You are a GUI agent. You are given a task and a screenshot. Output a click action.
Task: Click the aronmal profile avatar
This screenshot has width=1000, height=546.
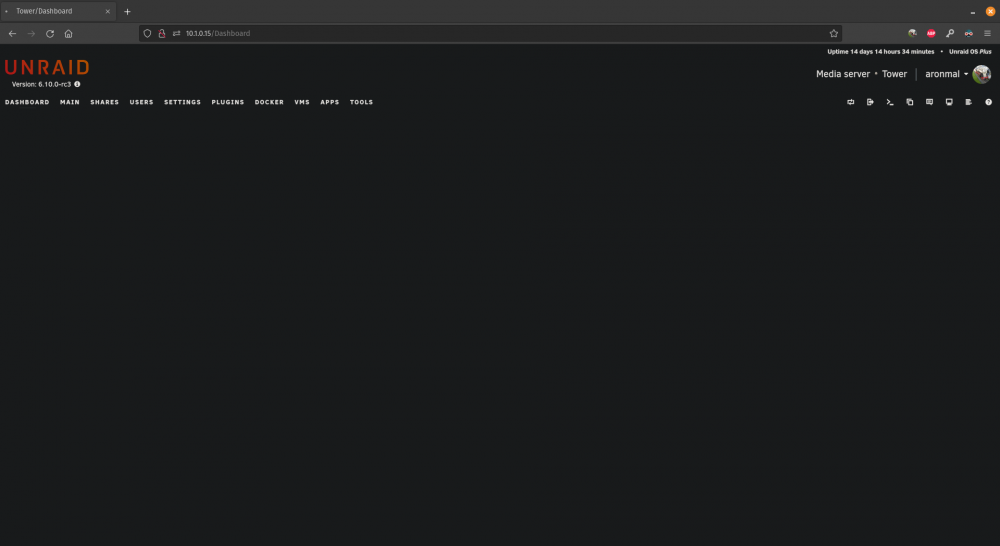click(982, 74)
